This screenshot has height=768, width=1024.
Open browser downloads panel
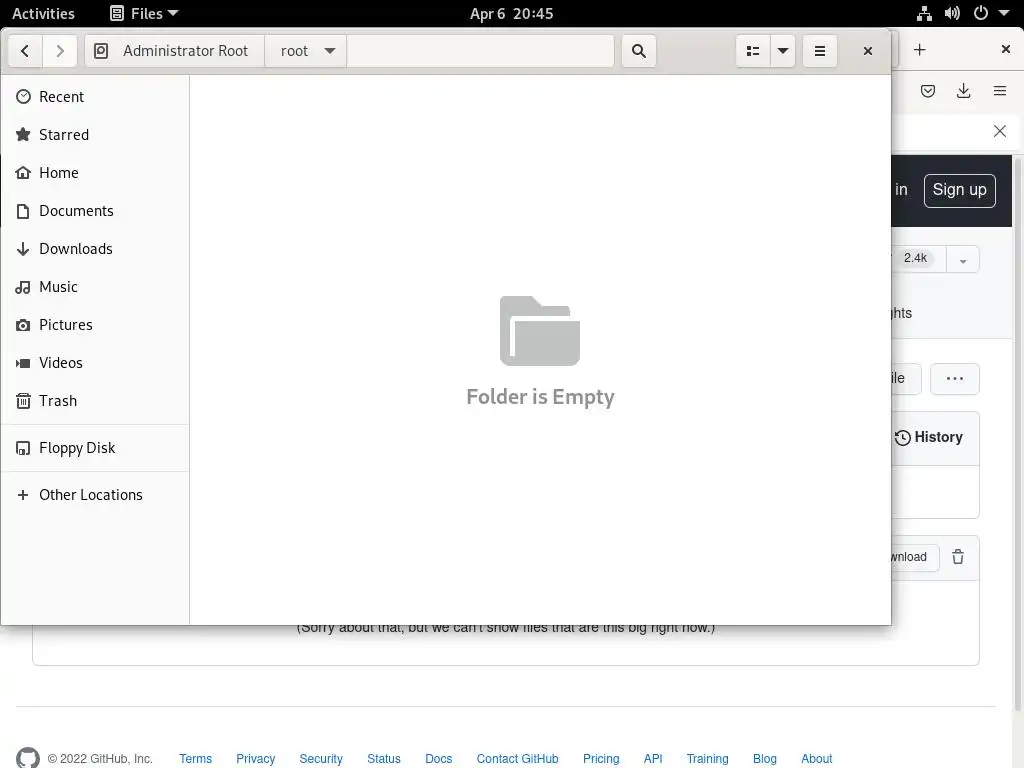[963, 91]
